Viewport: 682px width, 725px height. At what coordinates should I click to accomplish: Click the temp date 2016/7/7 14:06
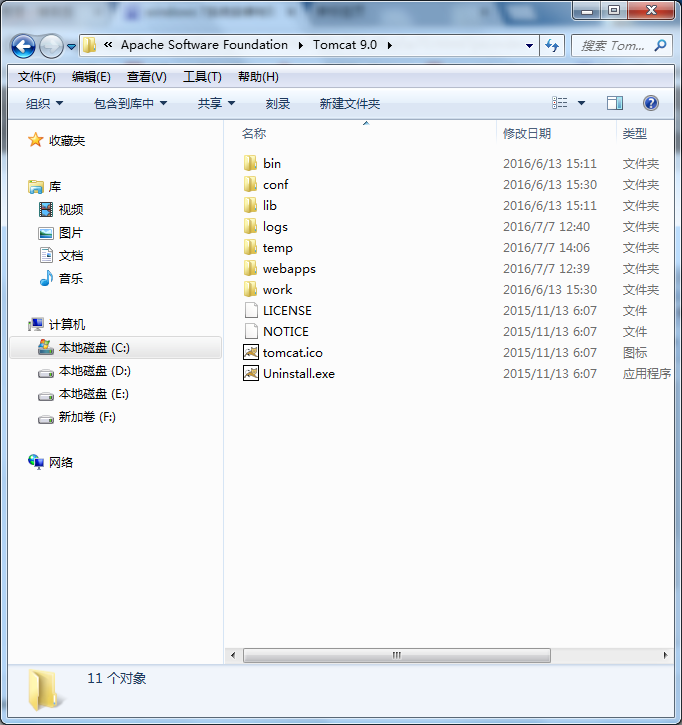coord(546,248)
